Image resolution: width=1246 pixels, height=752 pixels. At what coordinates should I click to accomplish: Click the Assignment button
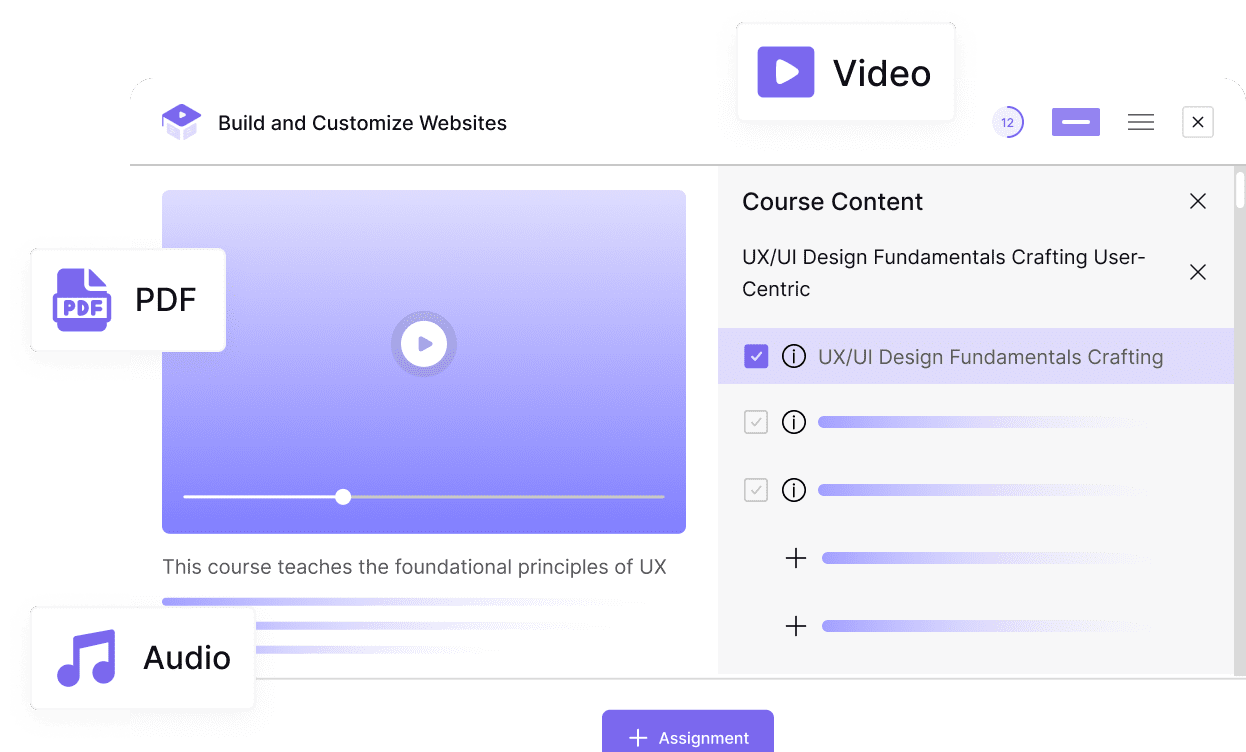coord(687,737)
